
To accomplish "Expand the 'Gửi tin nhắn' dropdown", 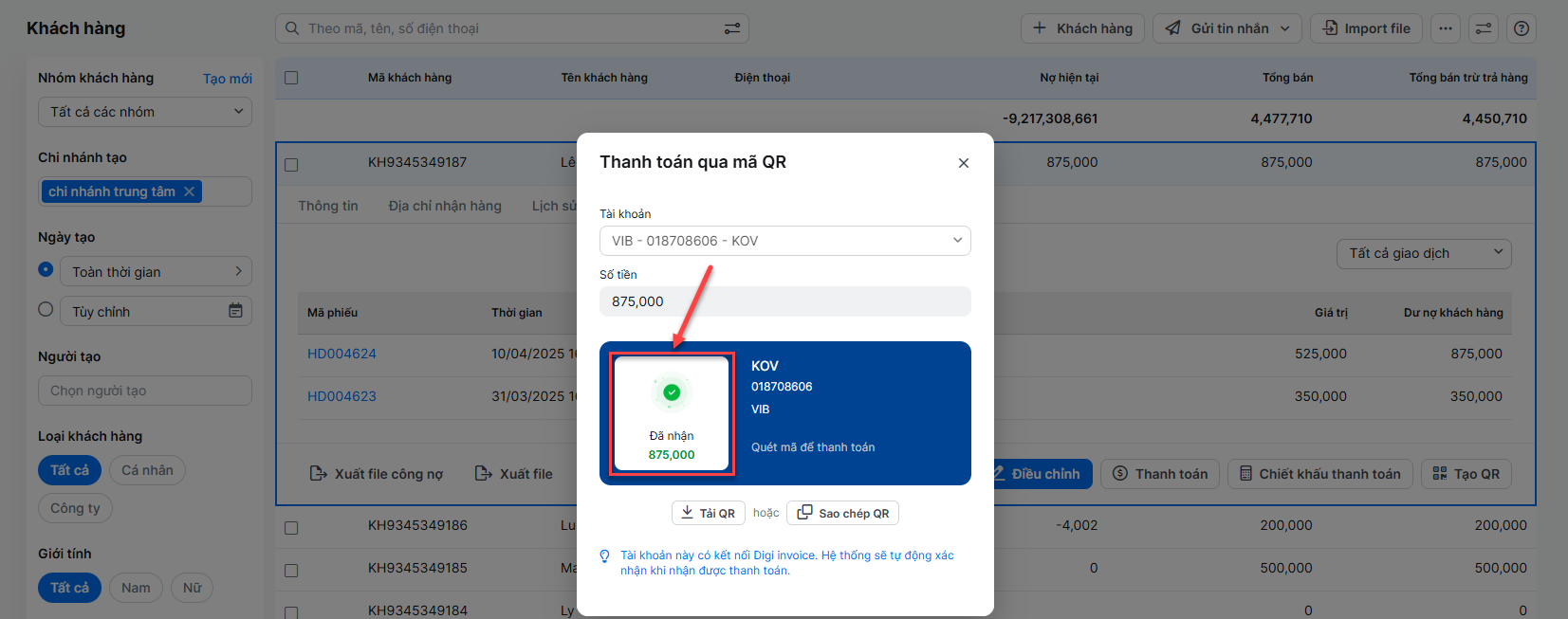I will 1227,28.
